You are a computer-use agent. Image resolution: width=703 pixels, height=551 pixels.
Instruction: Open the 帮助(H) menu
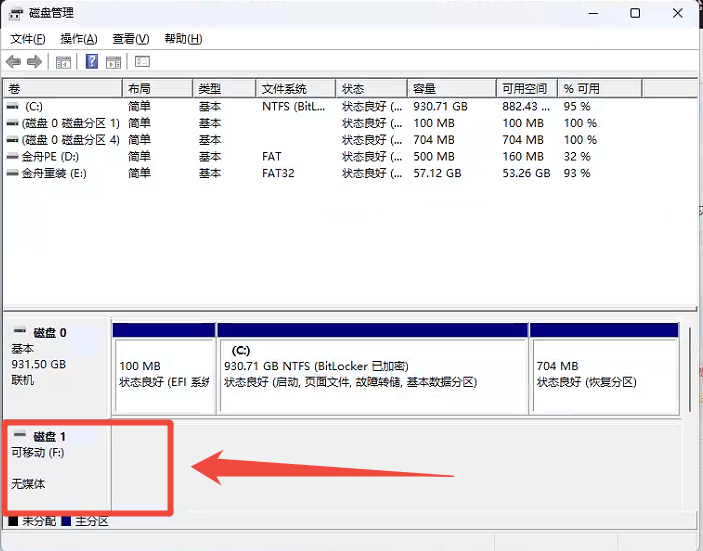[x=183, y=39]
